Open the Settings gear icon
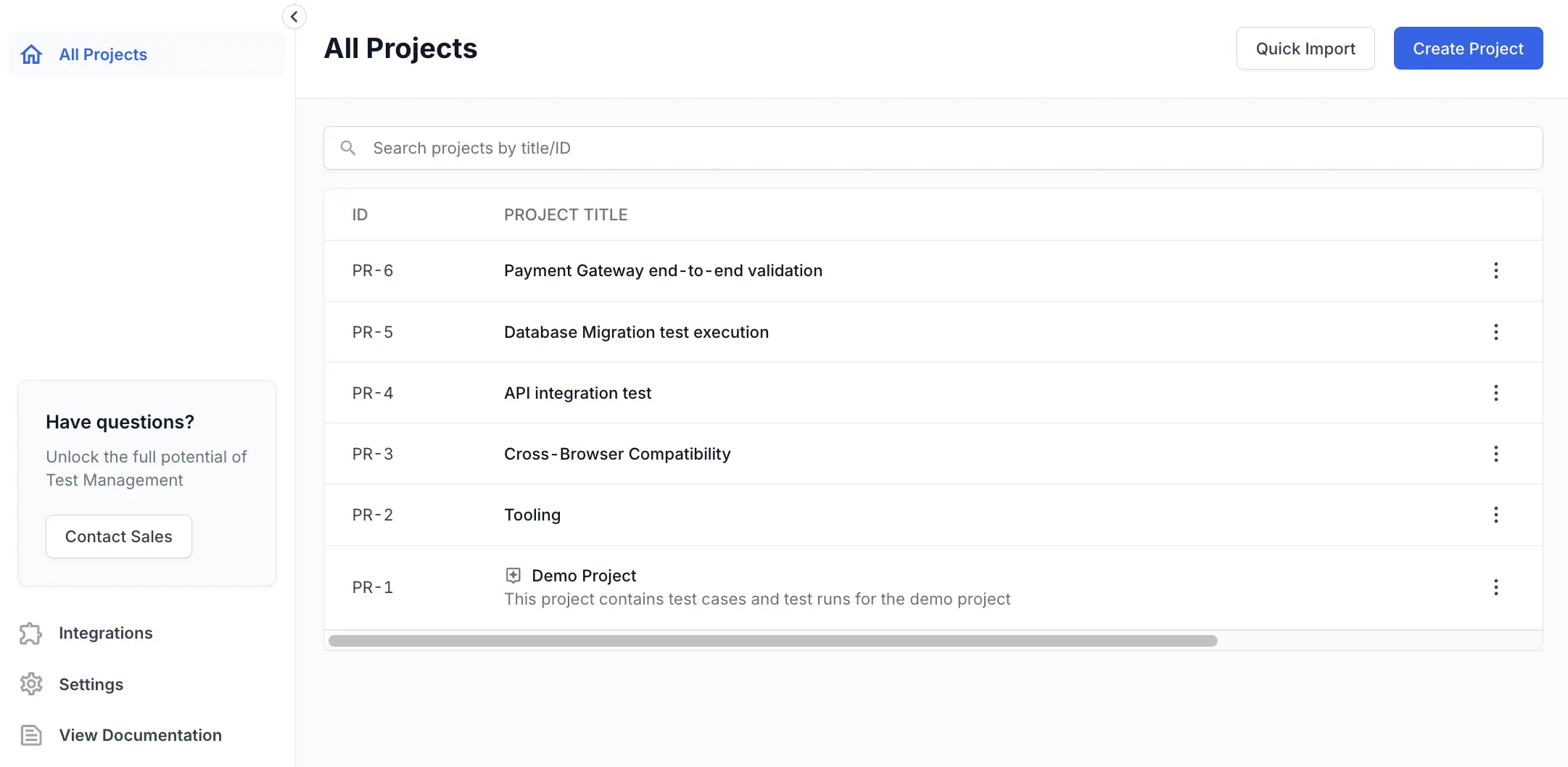The image size is (1568, 767). [x=30, y=684]
